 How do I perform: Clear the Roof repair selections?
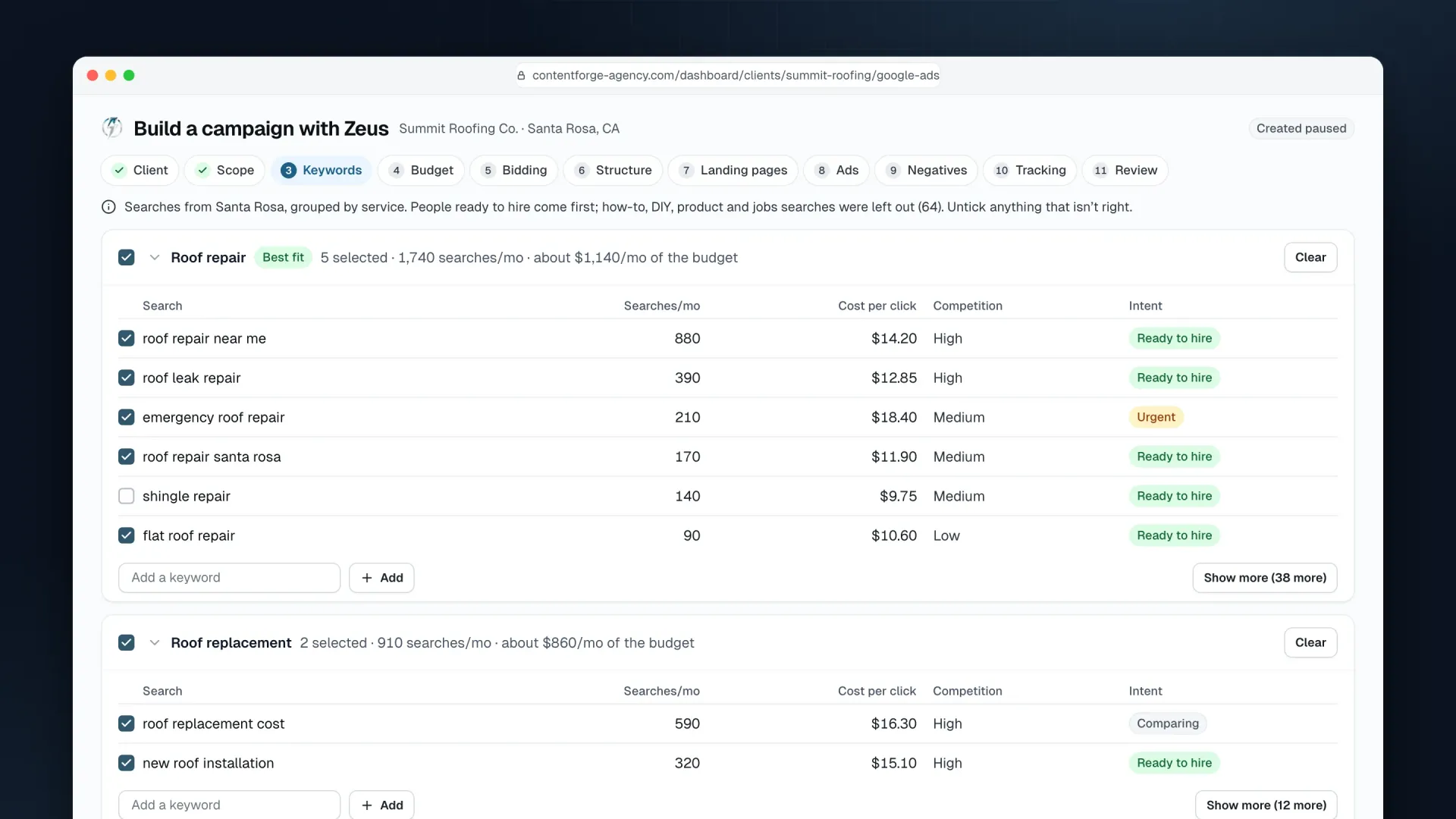pos(1310,258)
